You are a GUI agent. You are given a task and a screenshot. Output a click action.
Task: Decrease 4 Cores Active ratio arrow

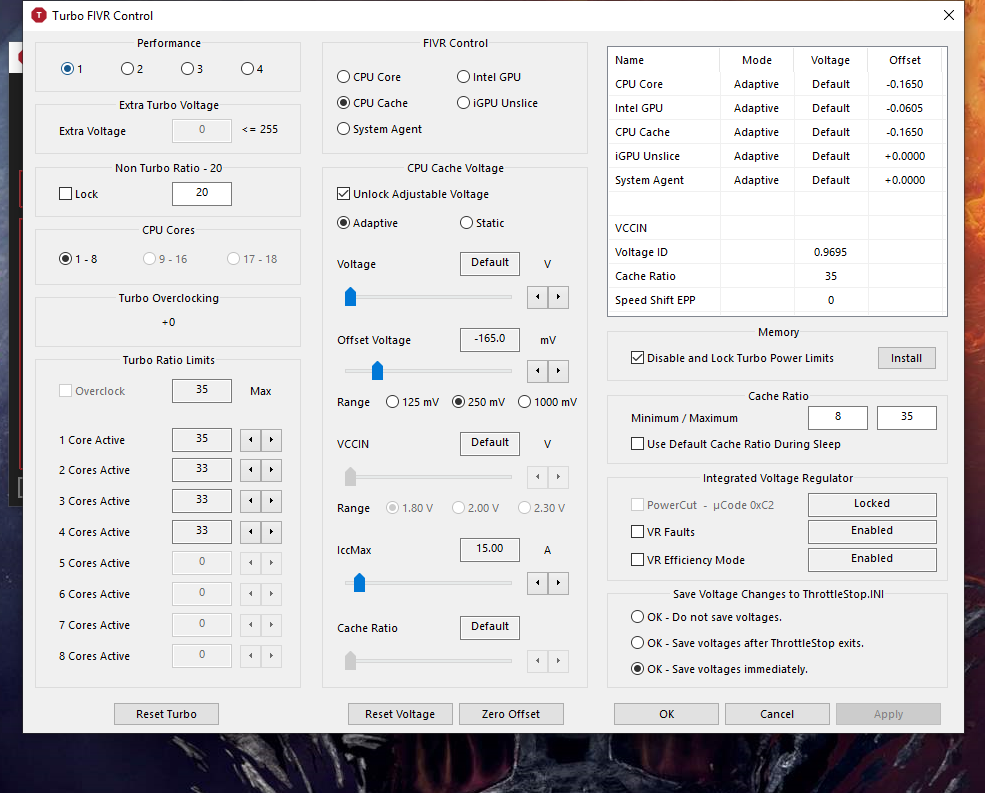[x=251, y=532]
